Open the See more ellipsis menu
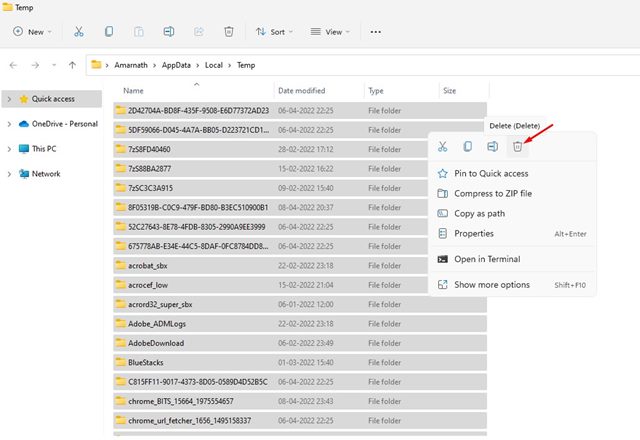 click(376, 31)
